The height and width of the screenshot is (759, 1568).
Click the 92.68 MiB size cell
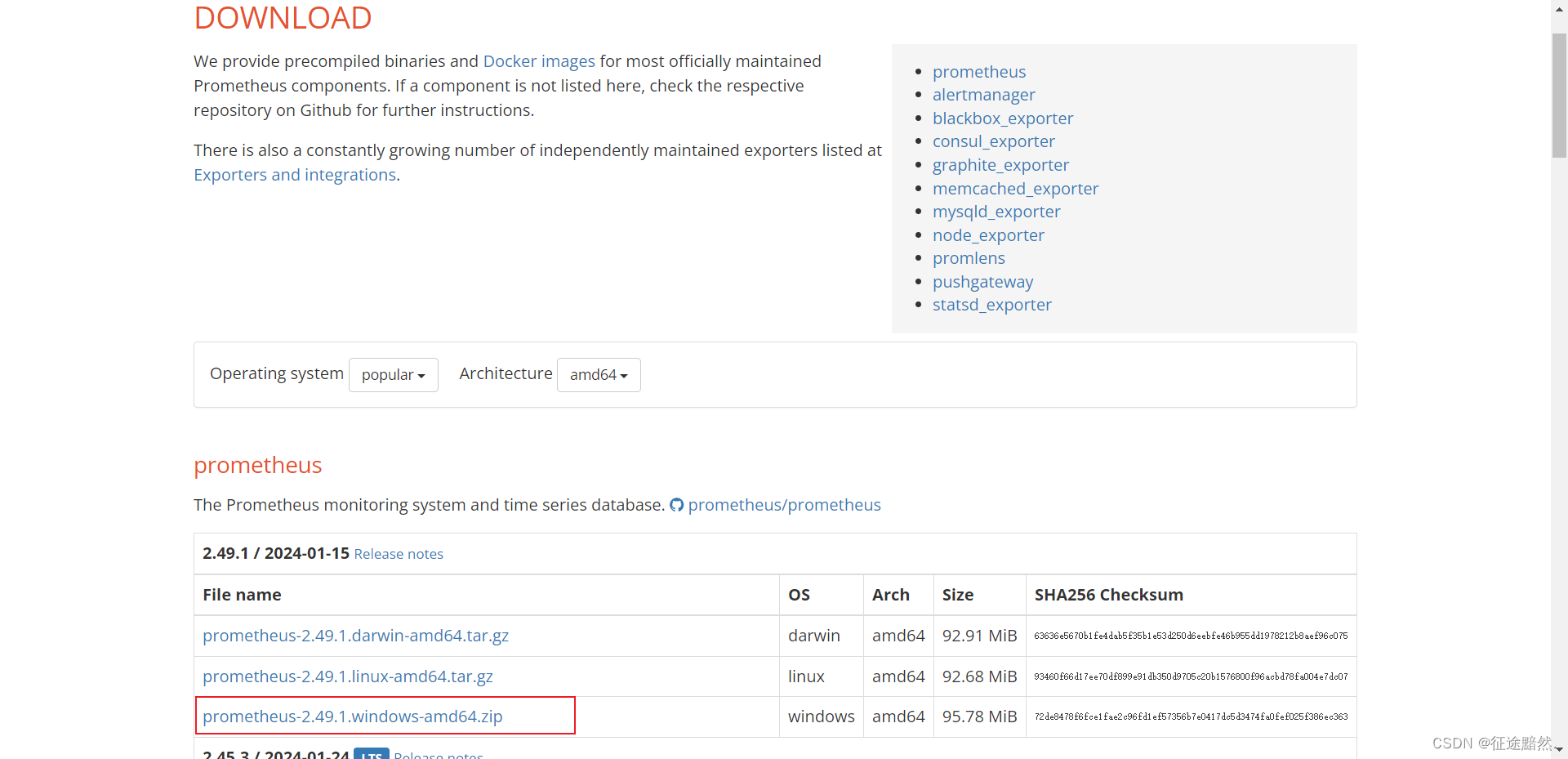(x=979, y=676)
